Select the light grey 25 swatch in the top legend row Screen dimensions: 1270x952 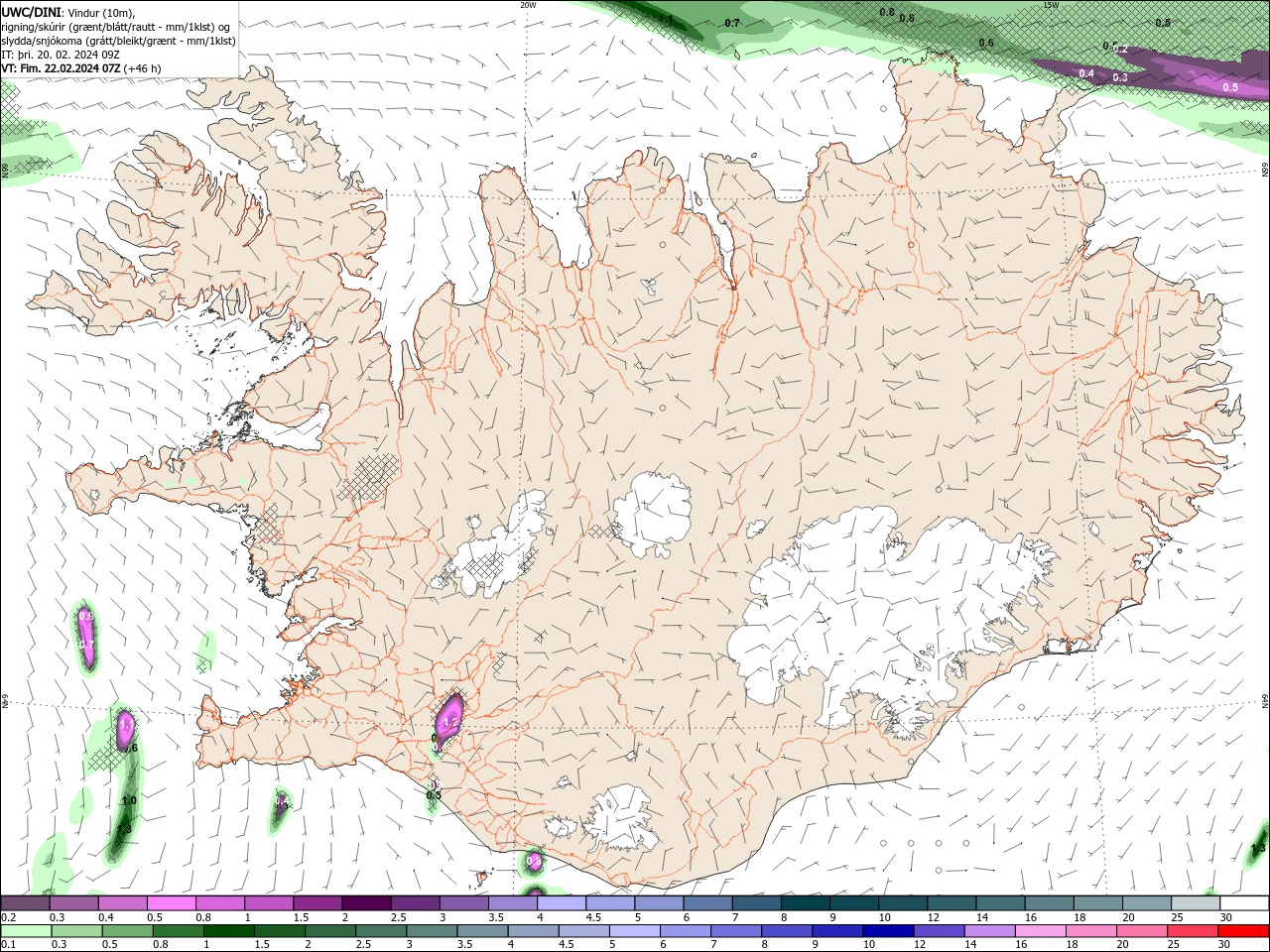pos(1196,903)
